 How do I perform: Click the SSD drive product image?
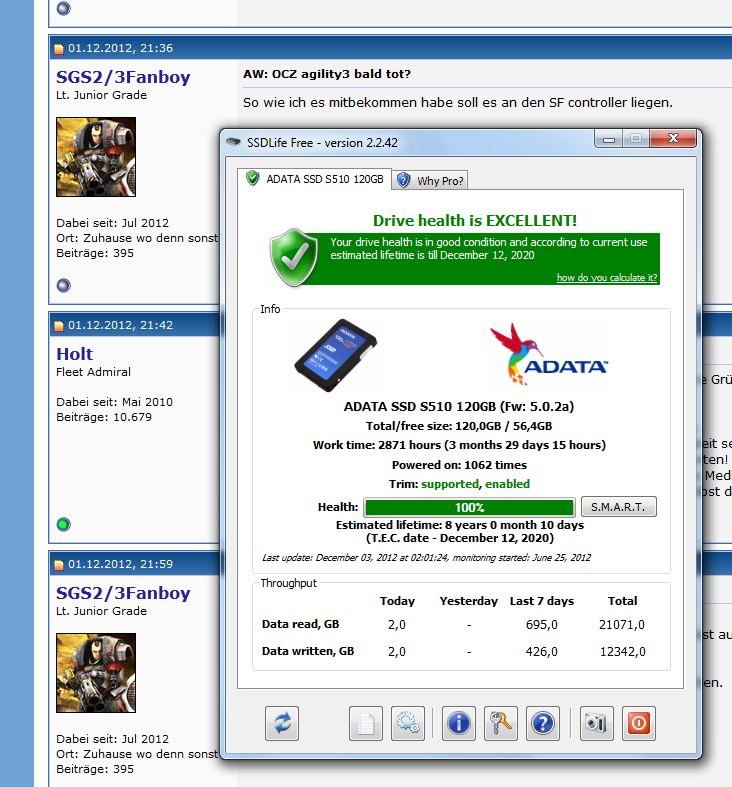[x=336, y=355]
